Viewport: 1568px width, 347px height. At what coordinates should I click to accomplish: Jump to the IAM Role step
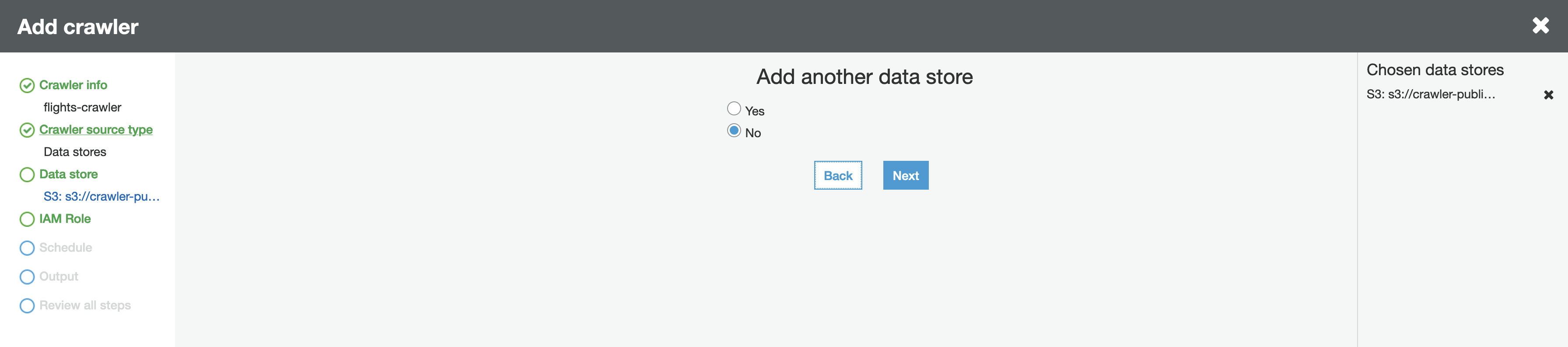click(x=64, y=219)
